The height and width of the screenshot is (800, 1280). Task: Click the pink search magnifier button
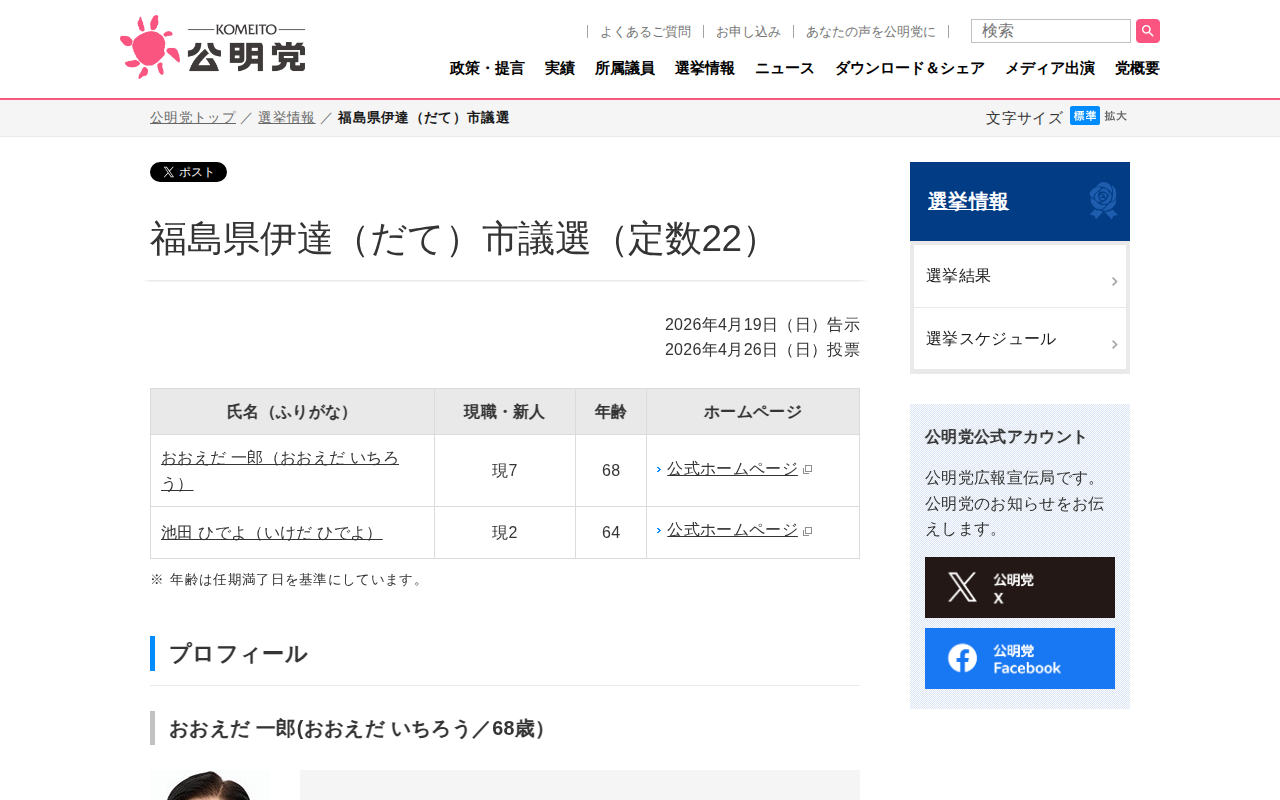click(x=1148, y=31)
